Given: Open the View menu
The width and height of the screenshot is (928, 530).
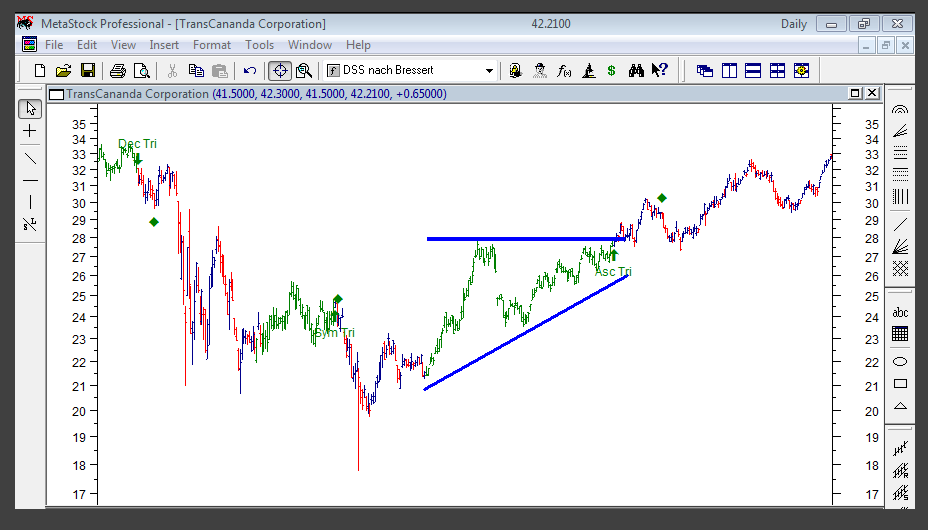Looking at the screenshot, I should [x=123, y=45].
